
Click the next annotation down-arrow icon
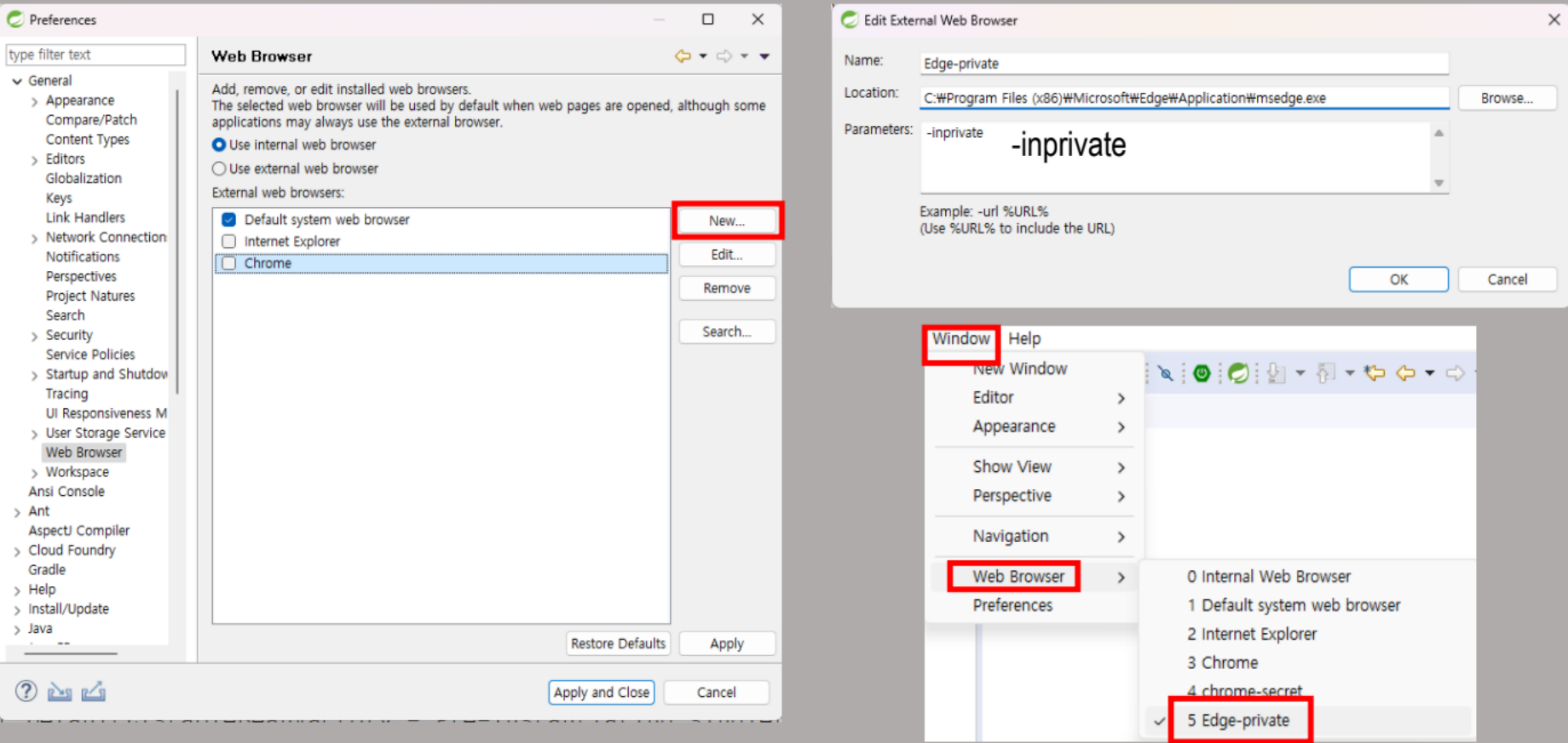[x=1276, y=373]
